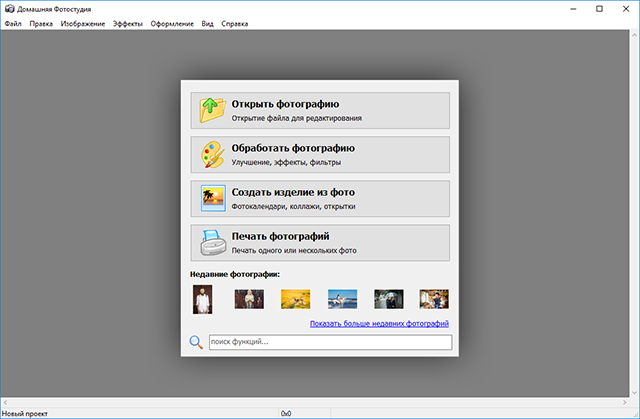
Task: Open the Справка menu
Action: point(235,24)
